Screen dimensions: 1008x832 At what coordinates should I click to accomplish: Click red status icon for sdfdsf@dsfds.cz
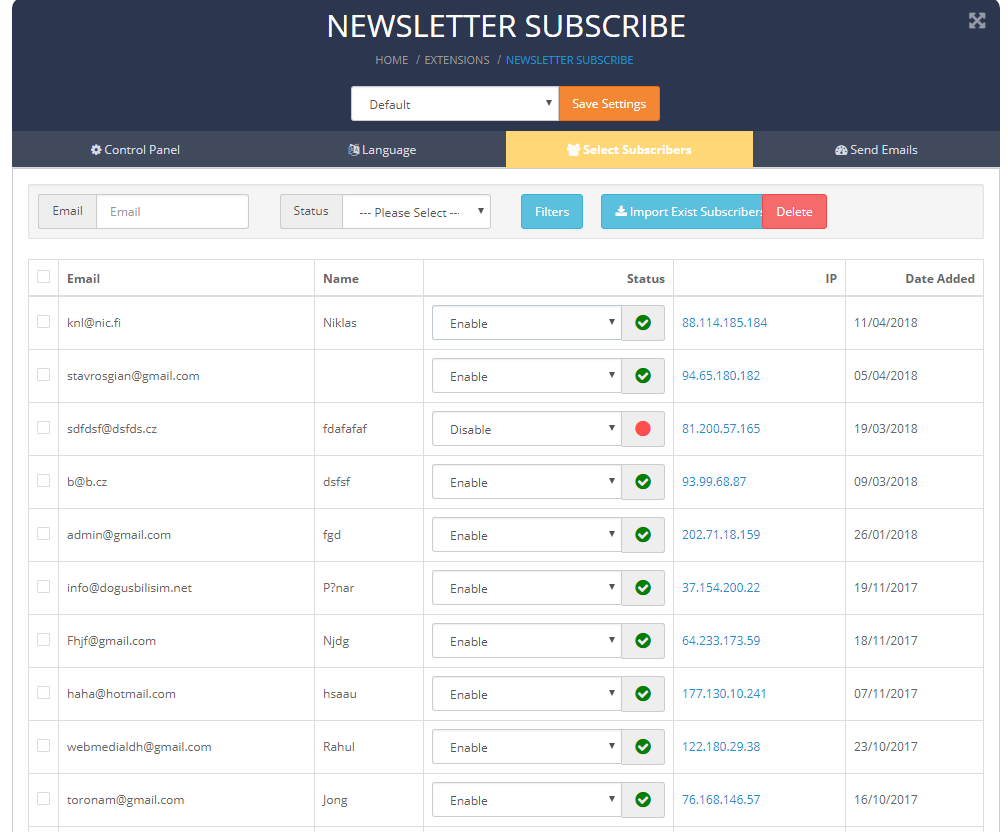[643, 429]
